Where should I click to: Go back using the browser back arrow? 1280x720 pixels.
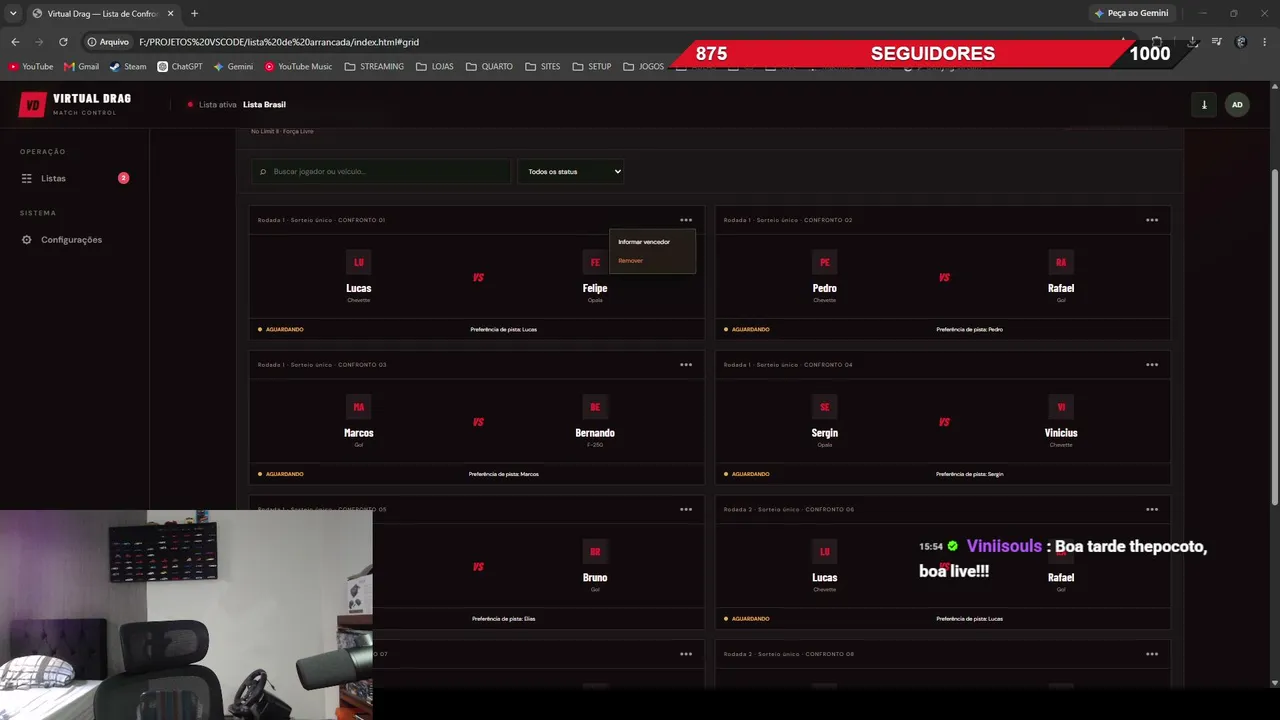(x=15, y=42)
